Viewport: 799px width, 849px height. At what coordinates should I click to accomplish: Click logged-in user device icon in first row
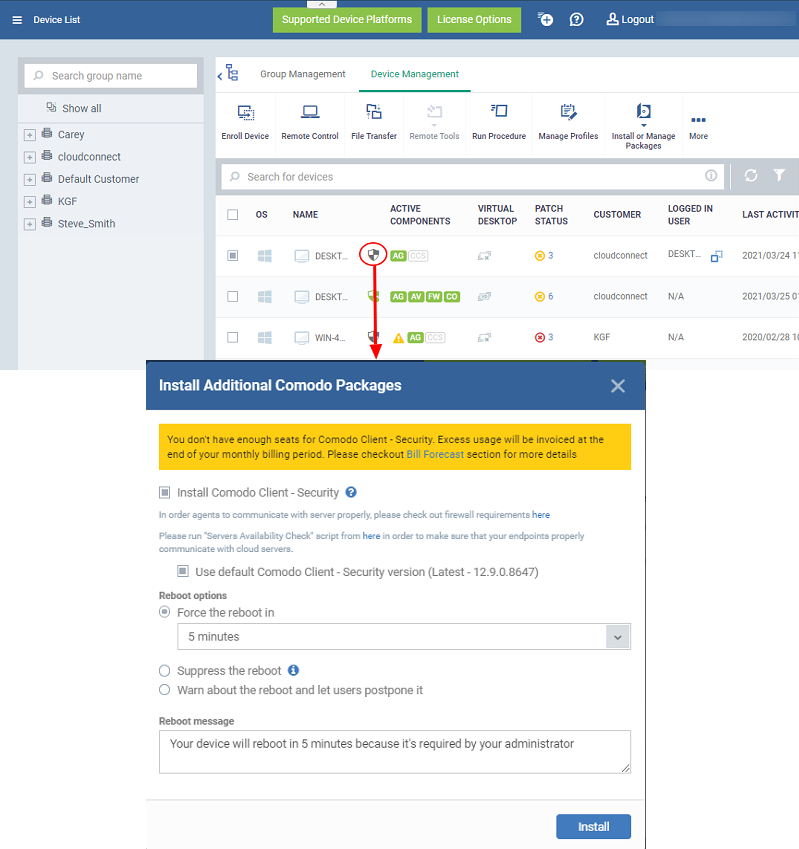717,256
